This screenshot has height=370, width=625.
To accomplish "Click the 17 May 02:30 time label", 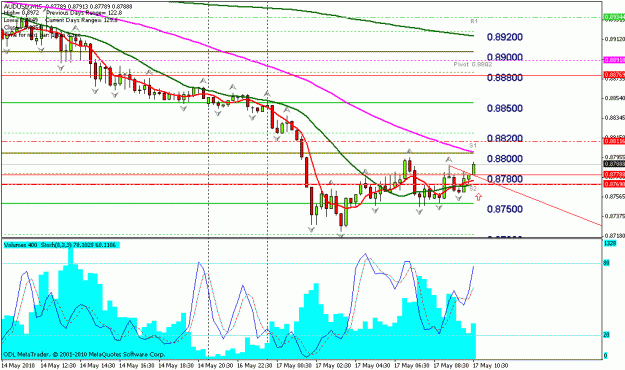I will (x=333, y=365).
